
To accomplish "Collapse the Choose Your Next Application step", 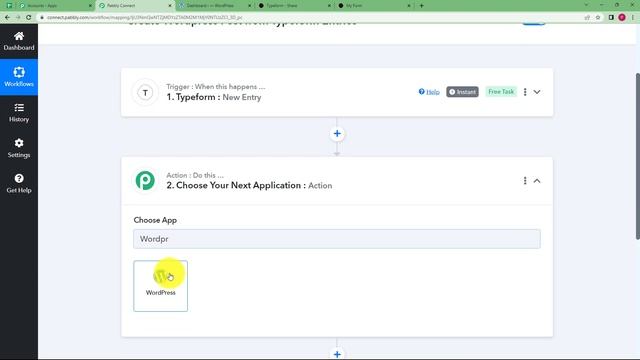I will pos(537,180).
